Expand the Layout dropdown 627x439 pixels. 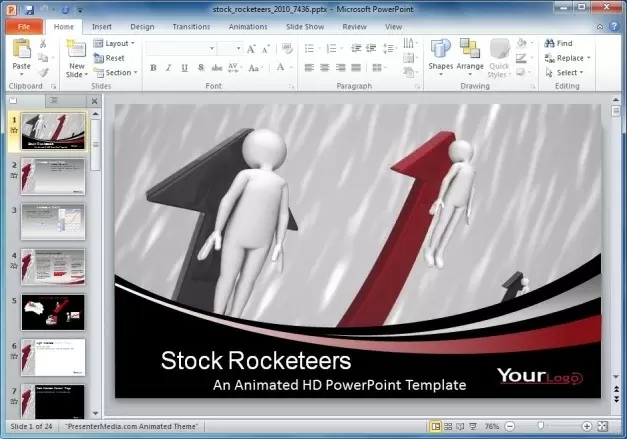coord(116,44)
